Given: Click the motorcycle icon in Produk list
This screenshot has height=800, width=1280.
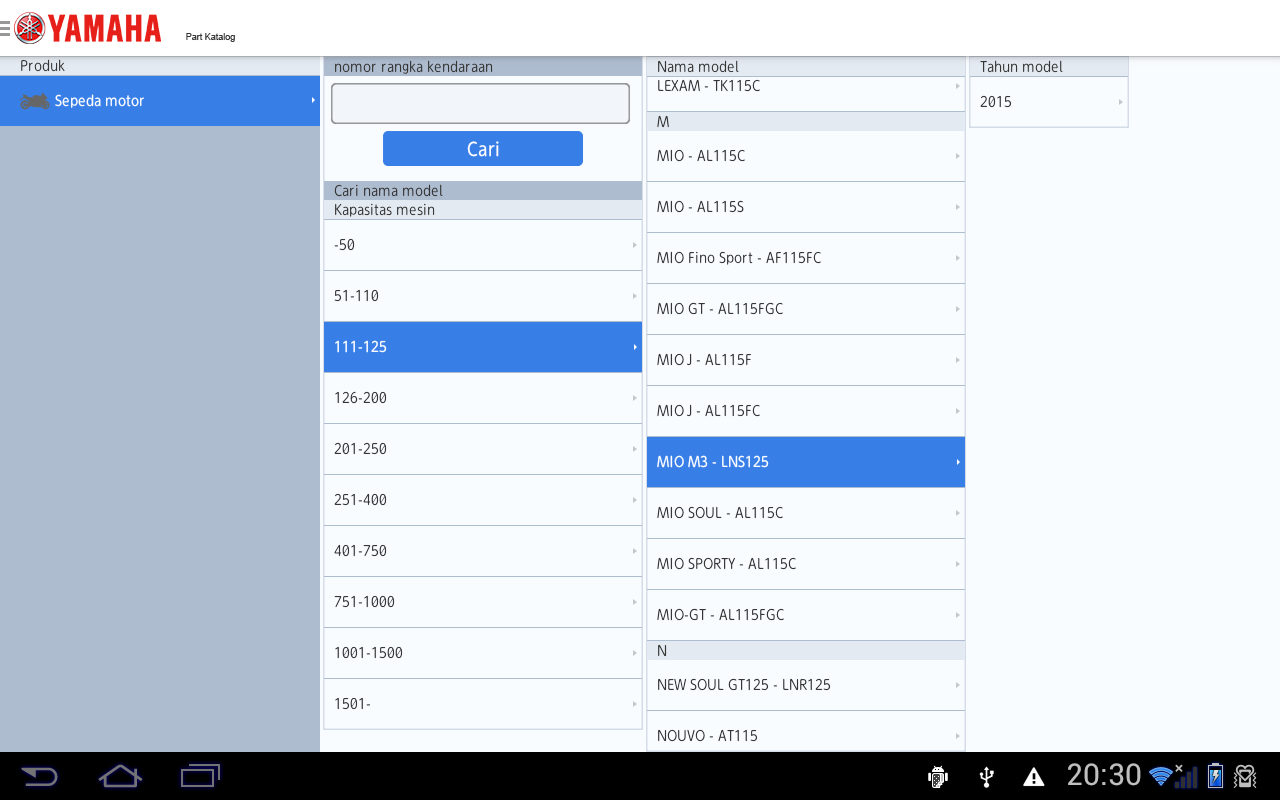Looking at the screenshot, I should [35, 101].
